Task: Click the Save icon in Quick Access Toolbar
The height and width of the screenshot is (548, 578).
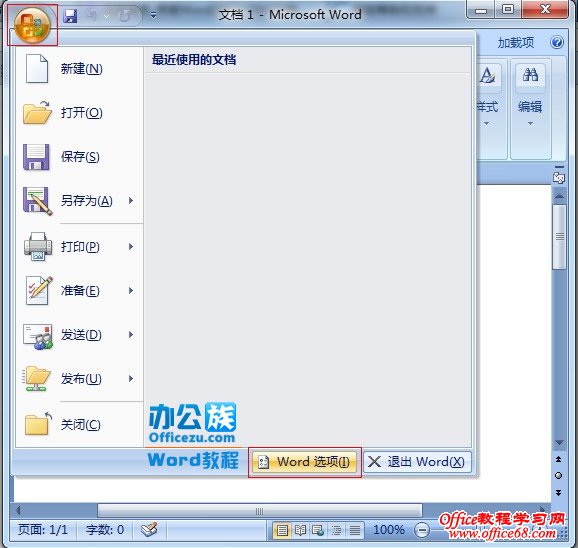Action: point(70,16)
